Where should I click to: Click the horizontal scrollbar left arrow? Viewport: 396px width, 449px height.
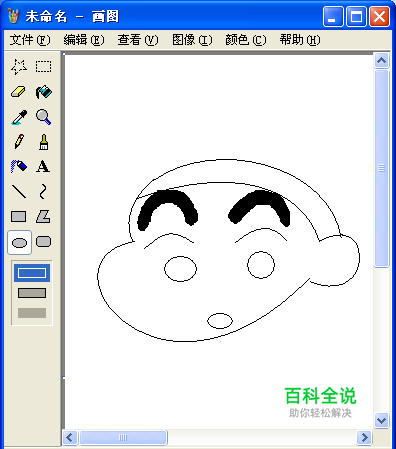[70, 437]
